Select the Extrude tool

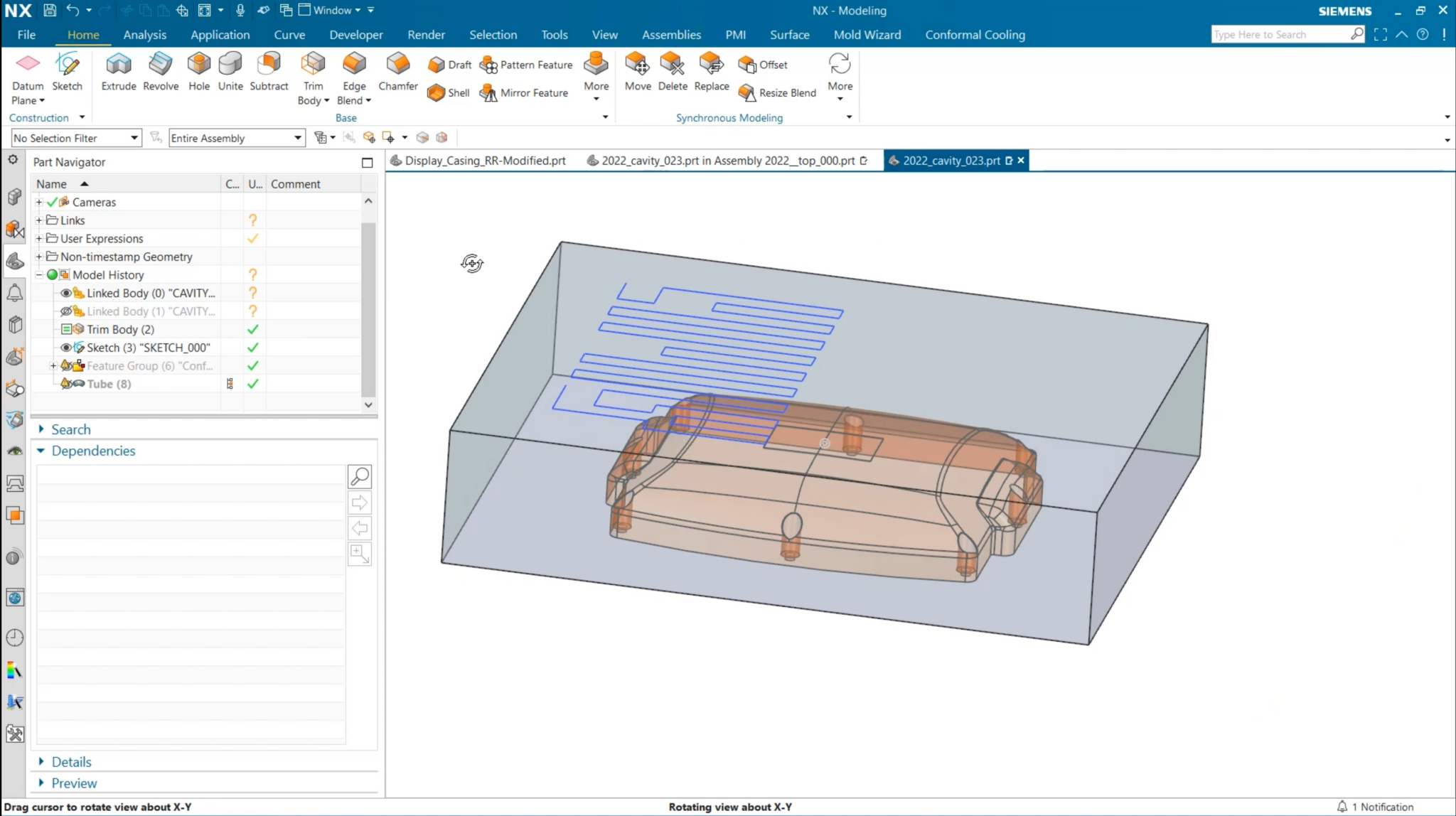(x=118, y=69)
